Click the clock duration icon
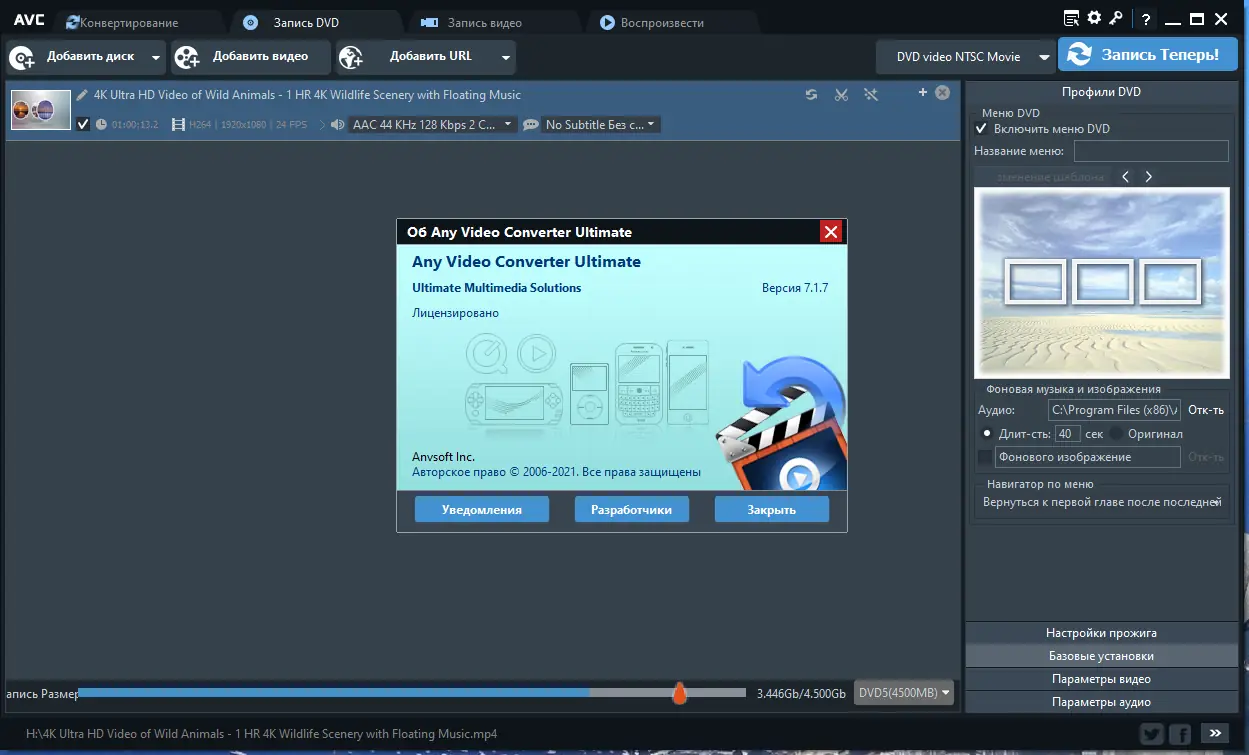The height and width of the screenshot is (755, 1249). 101,125
